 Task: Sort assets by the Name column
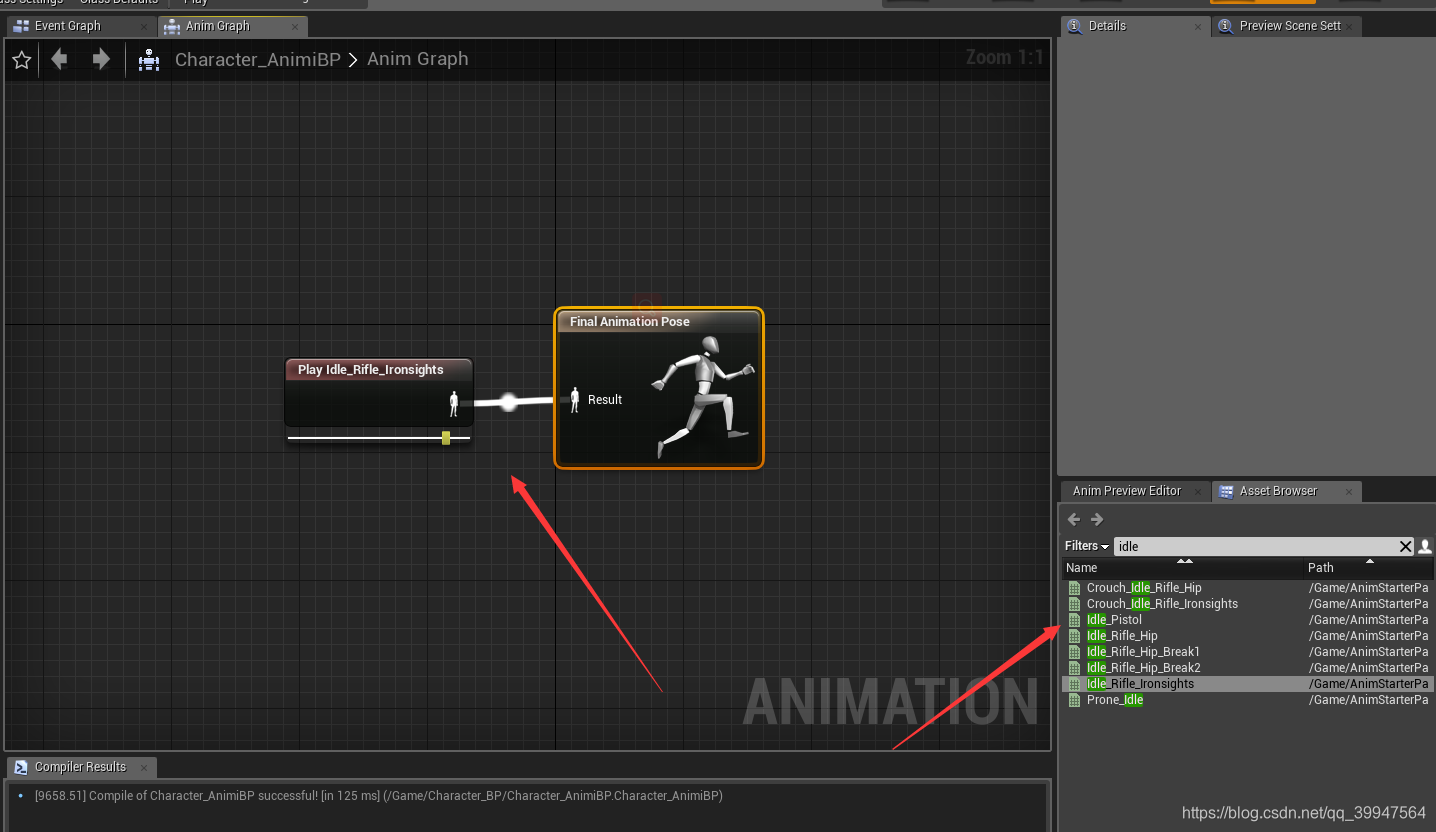click(x=1184, y=567)
